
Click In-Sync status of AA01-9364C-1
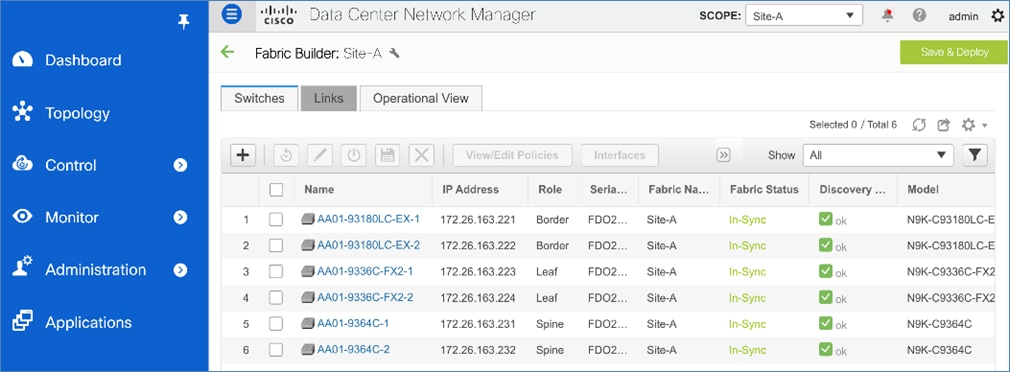[x=747, y=324]
